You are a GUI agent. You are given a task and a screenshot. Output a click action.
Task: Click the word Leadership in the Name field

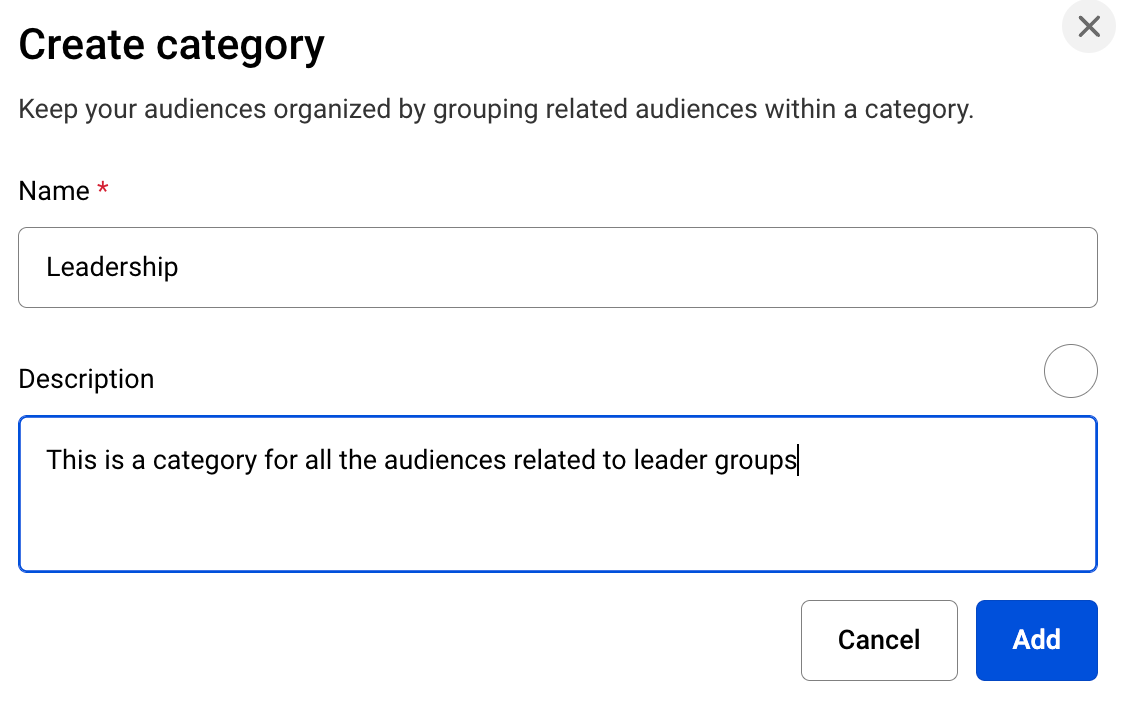point(112,267)
